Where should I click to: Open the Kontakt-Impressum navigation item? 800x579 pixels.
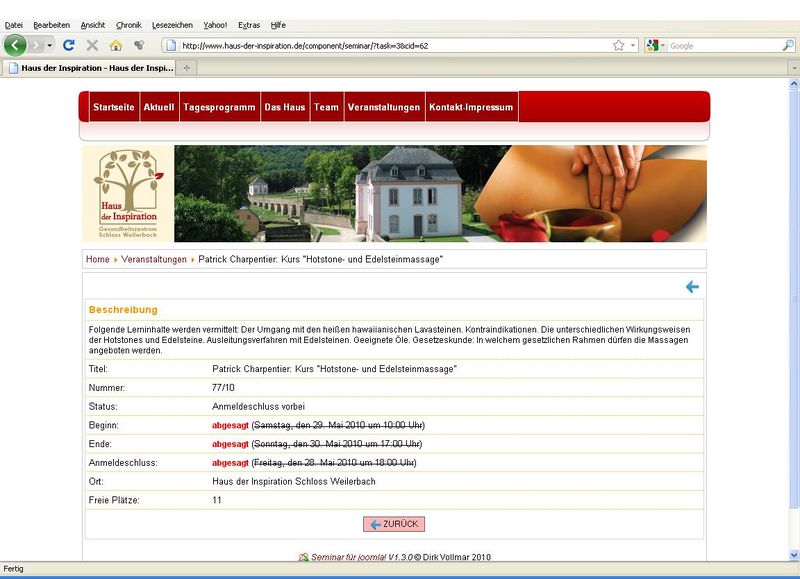pyautogui.click(x=470, y=107)
